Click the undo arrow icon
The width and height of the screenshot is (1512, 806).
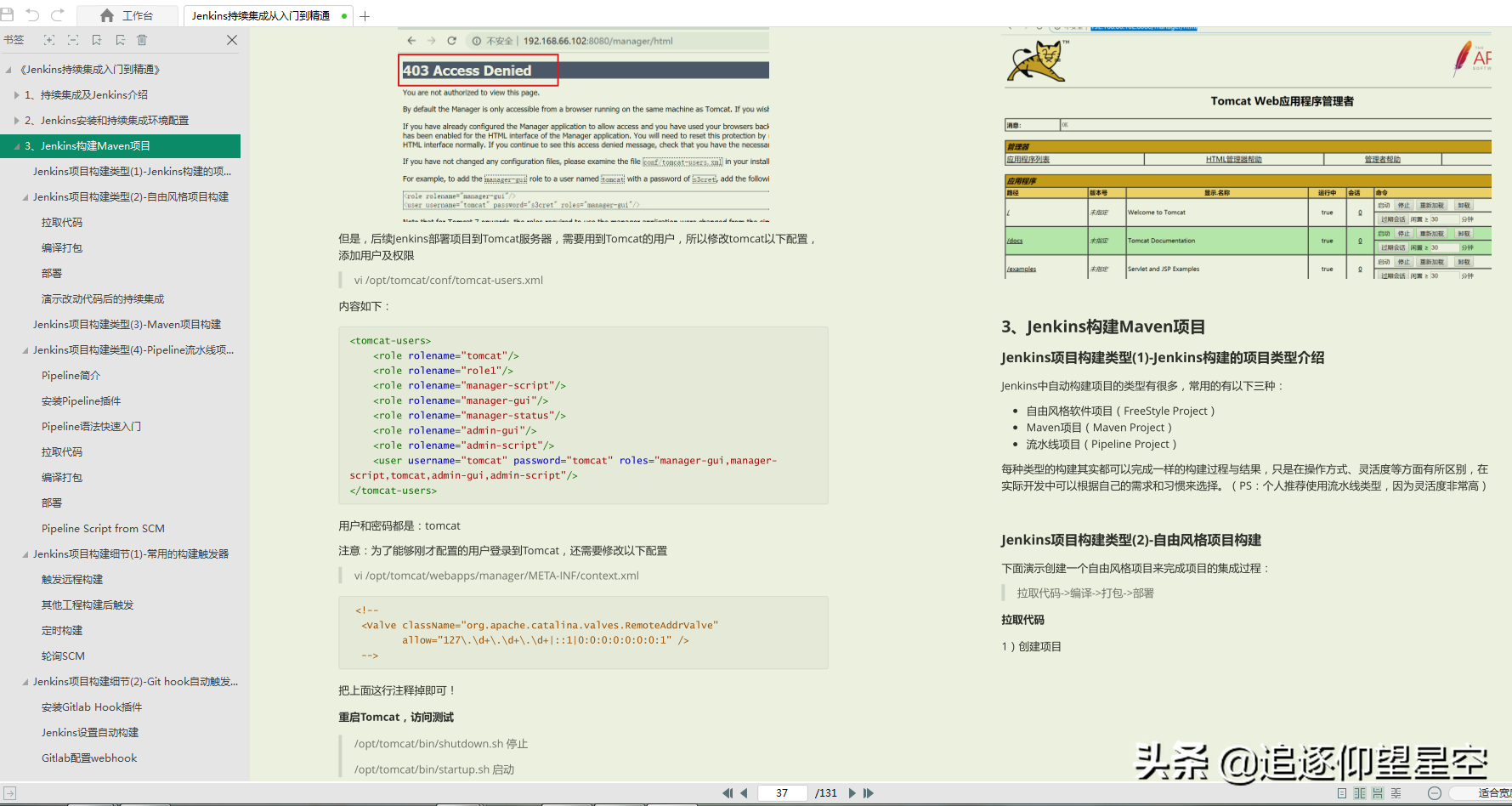pos(32,14)
